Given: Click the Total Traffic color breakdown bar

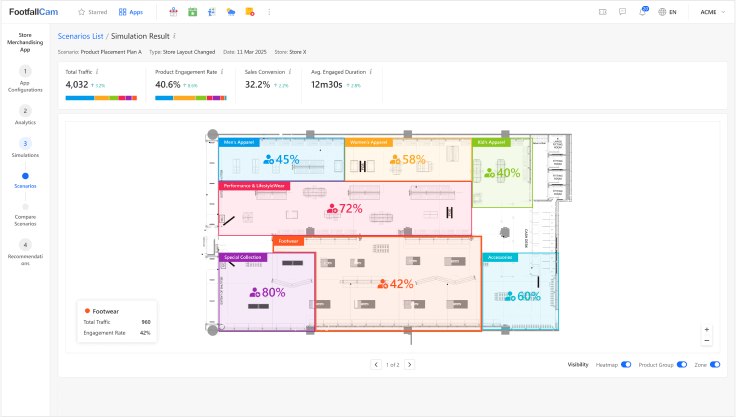Looking at the screenshot, I should coord(101,98).
